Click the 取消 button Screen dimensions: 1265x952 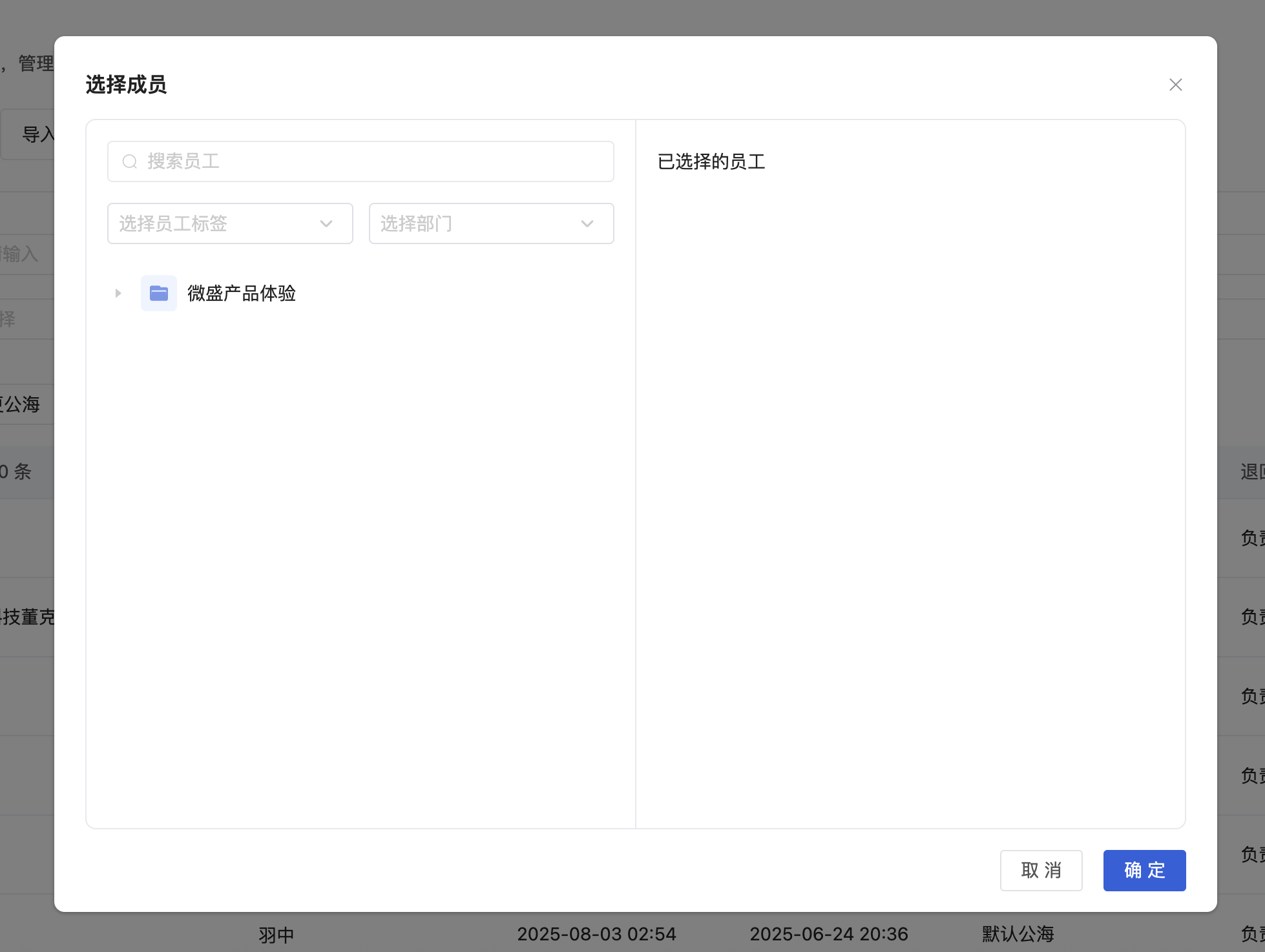[x=1041, y=871]
